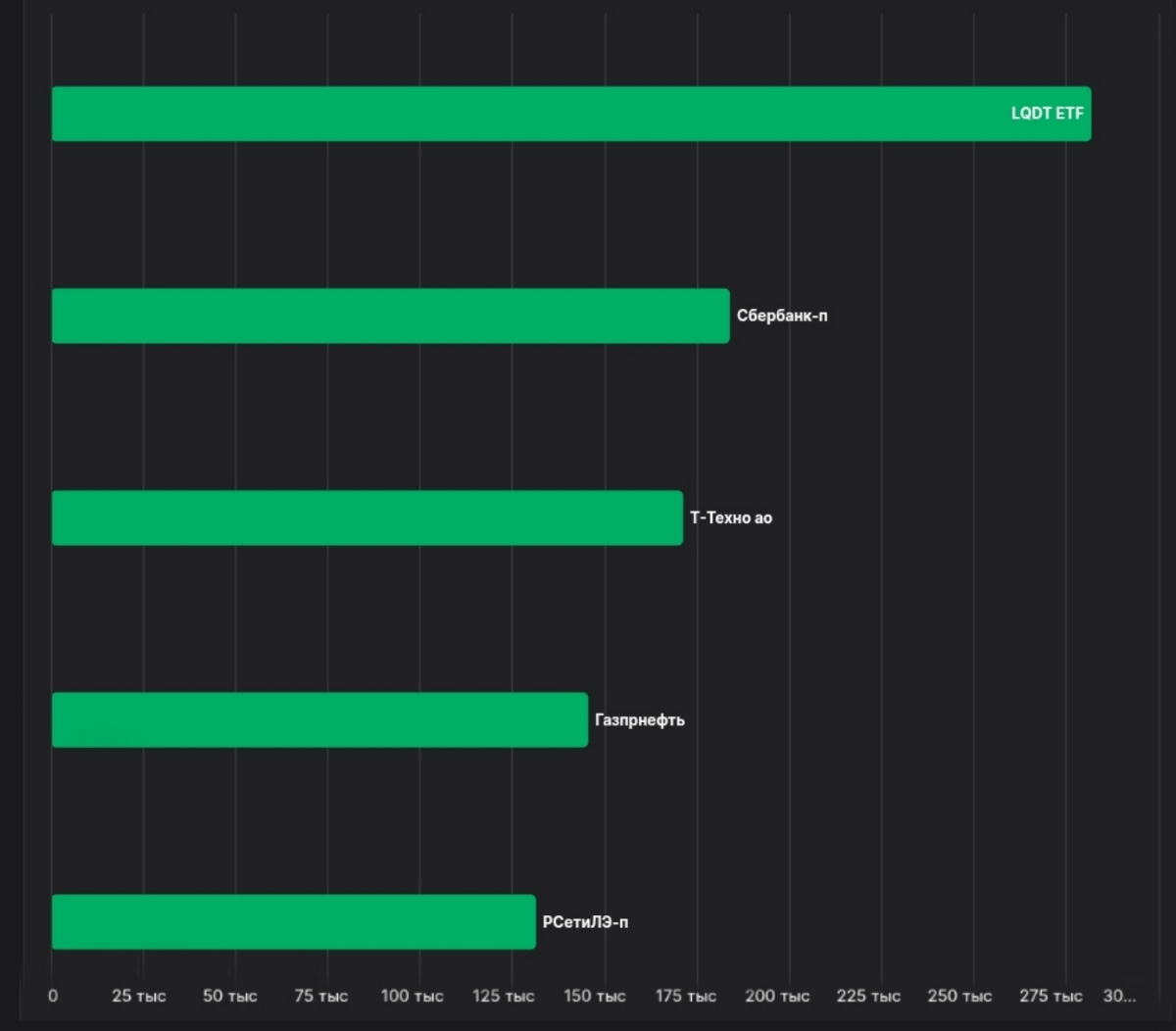Select the Сбербанк-п bar

391,316
